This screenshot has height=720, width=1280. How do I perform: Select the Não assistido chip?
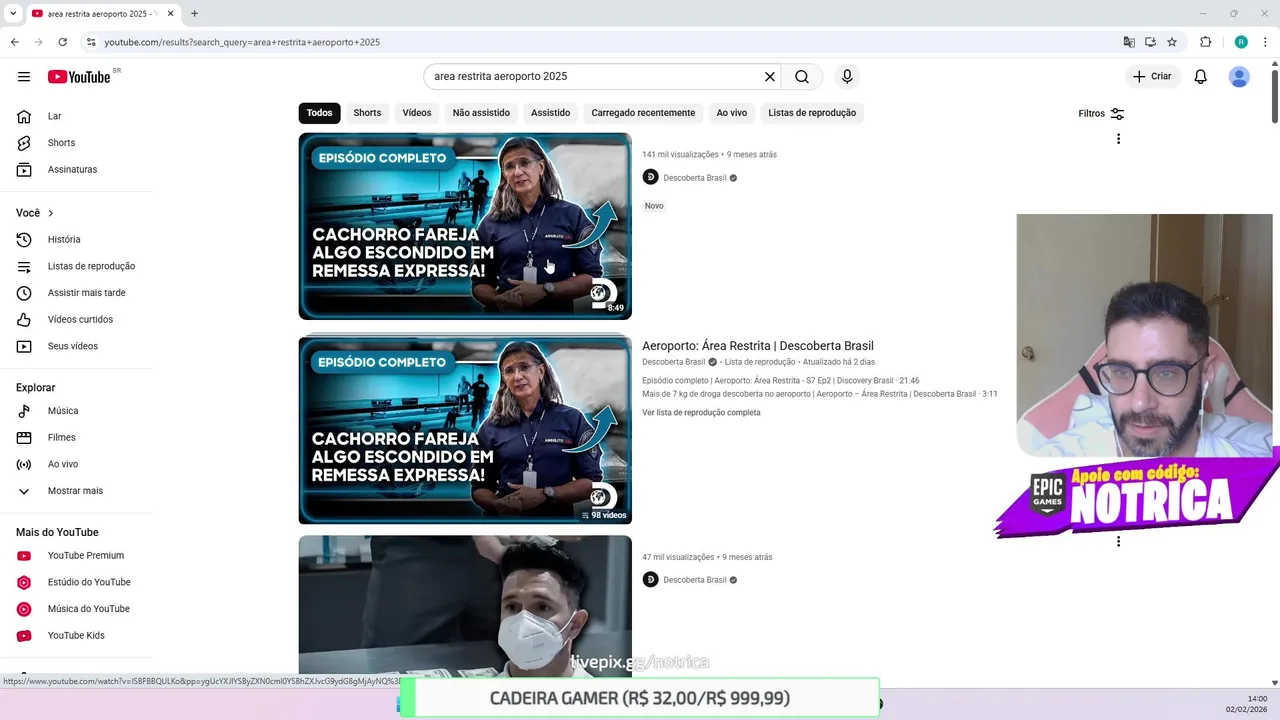coord(481,113)
